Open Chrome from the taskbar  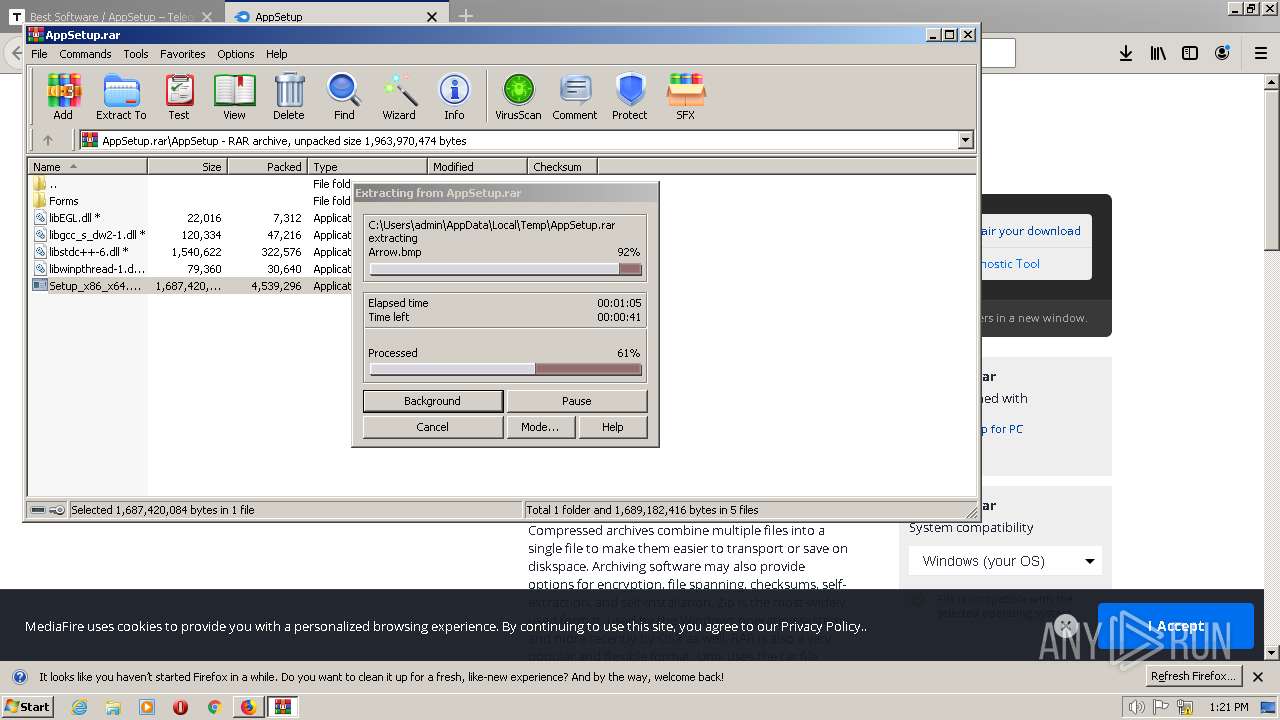click(214, 707)
